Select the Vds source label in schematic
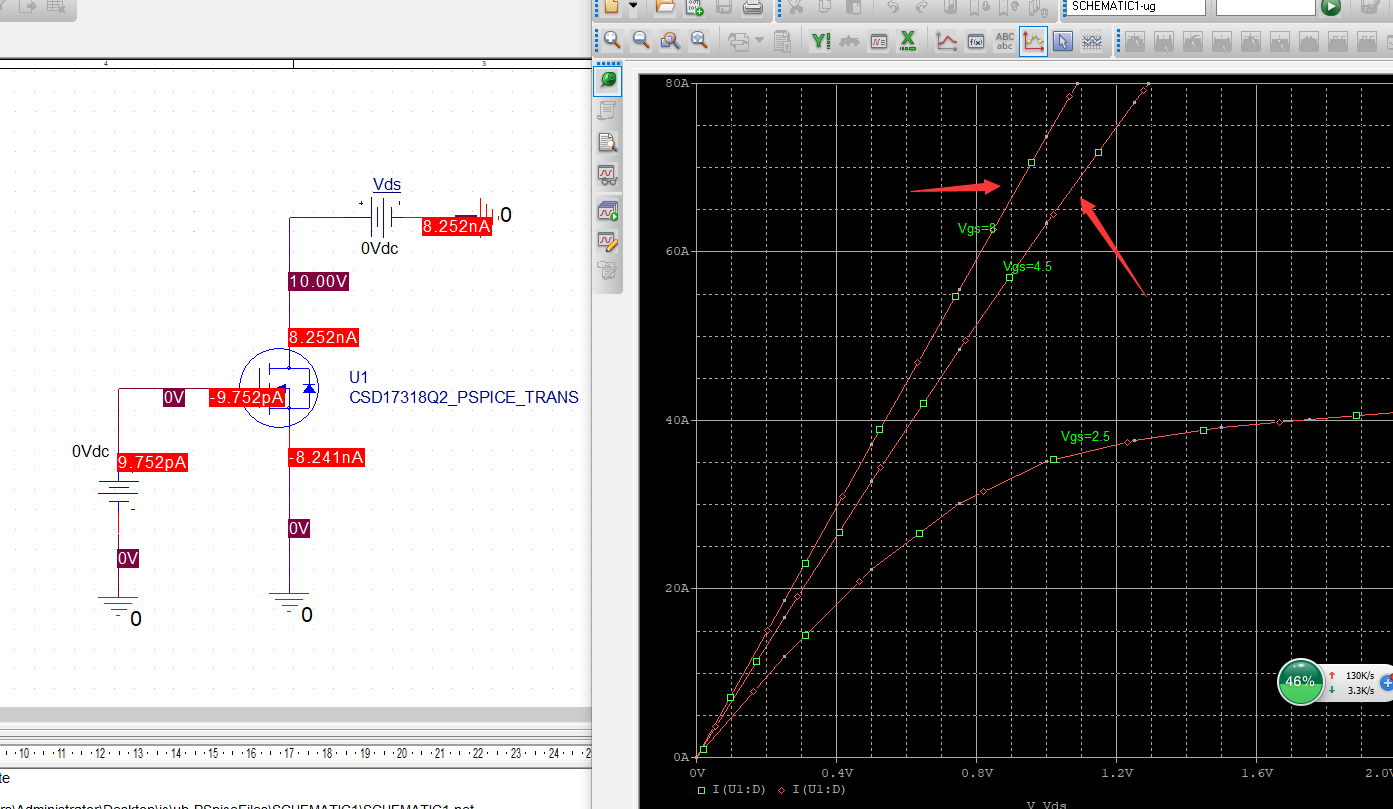 click(x=386, y=184)
